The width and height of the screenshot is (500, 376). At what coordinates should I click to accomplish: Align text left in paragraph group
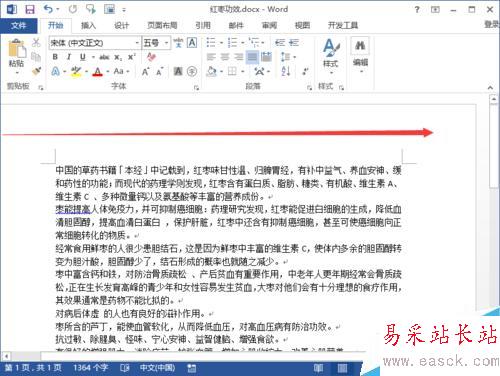point(211,57)
